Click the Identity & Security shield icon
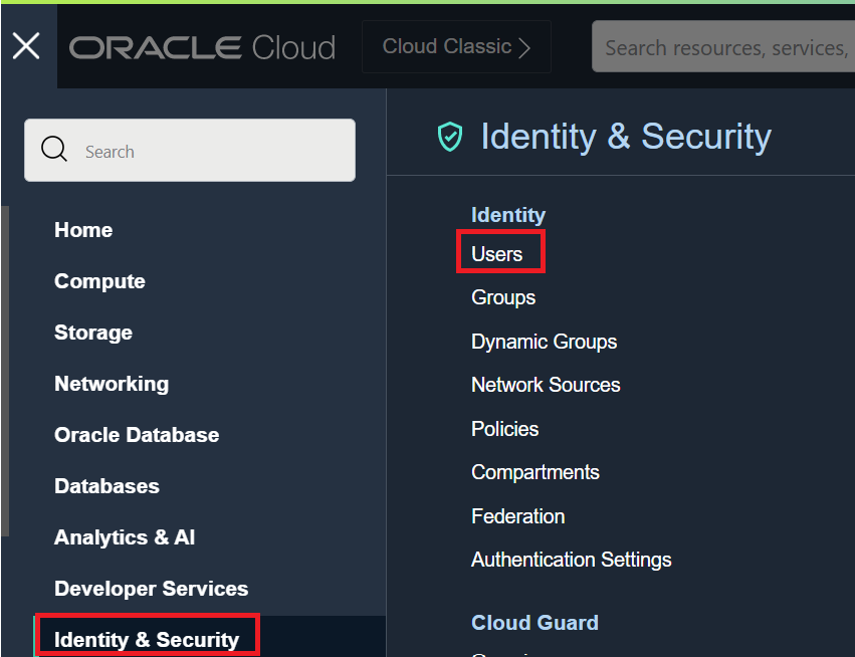The width and height of the screenshot is (855, 657). tap(451, 137)
